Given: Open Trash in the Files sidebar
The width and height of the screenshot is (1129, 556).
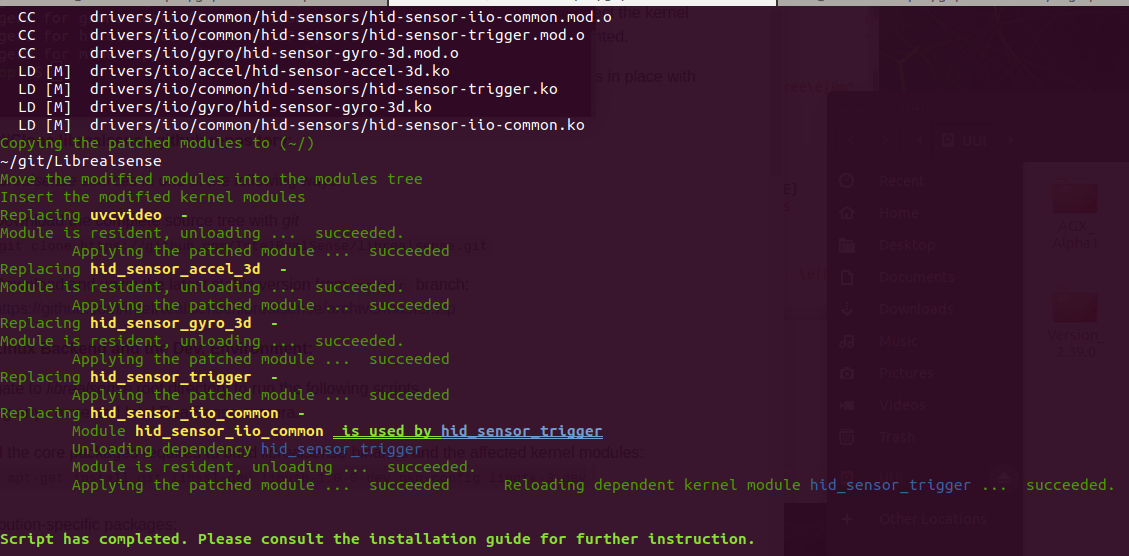Looking at the screenshot, I should [x=897, y=437].
